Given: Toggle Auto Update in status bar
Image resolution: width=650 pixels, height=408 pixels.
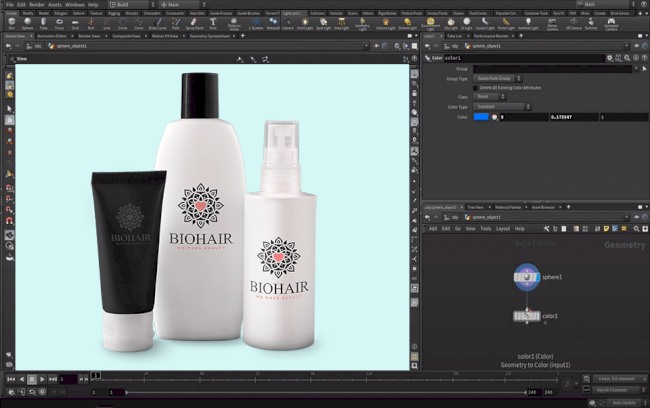Looking at the screenshot, I should (x=623, y=403).
